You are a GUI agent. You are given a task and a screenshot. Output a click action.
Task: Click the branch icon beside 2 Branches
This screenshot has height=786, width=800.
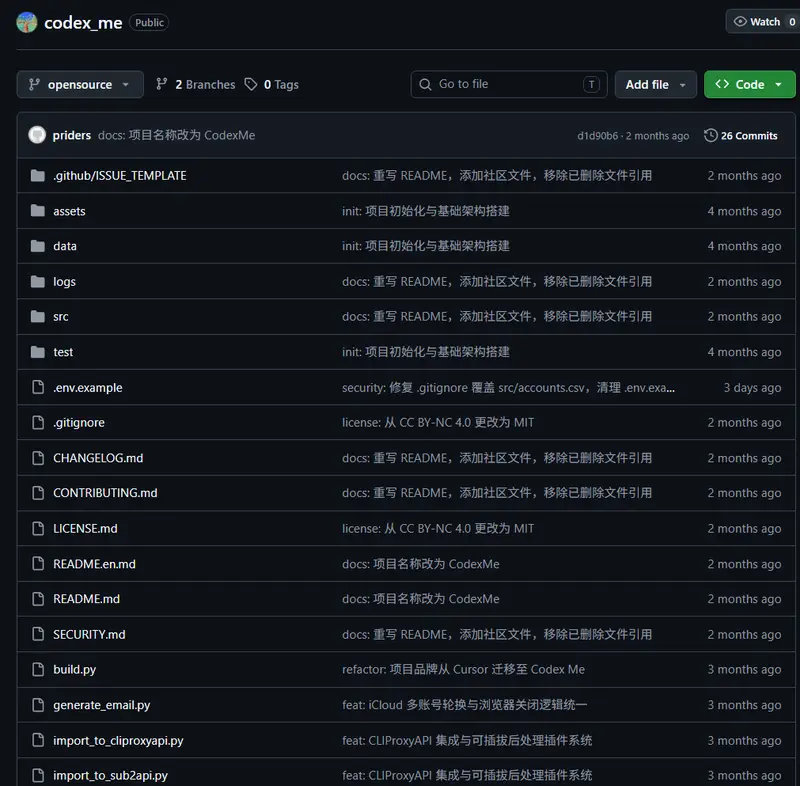point(162,84)
